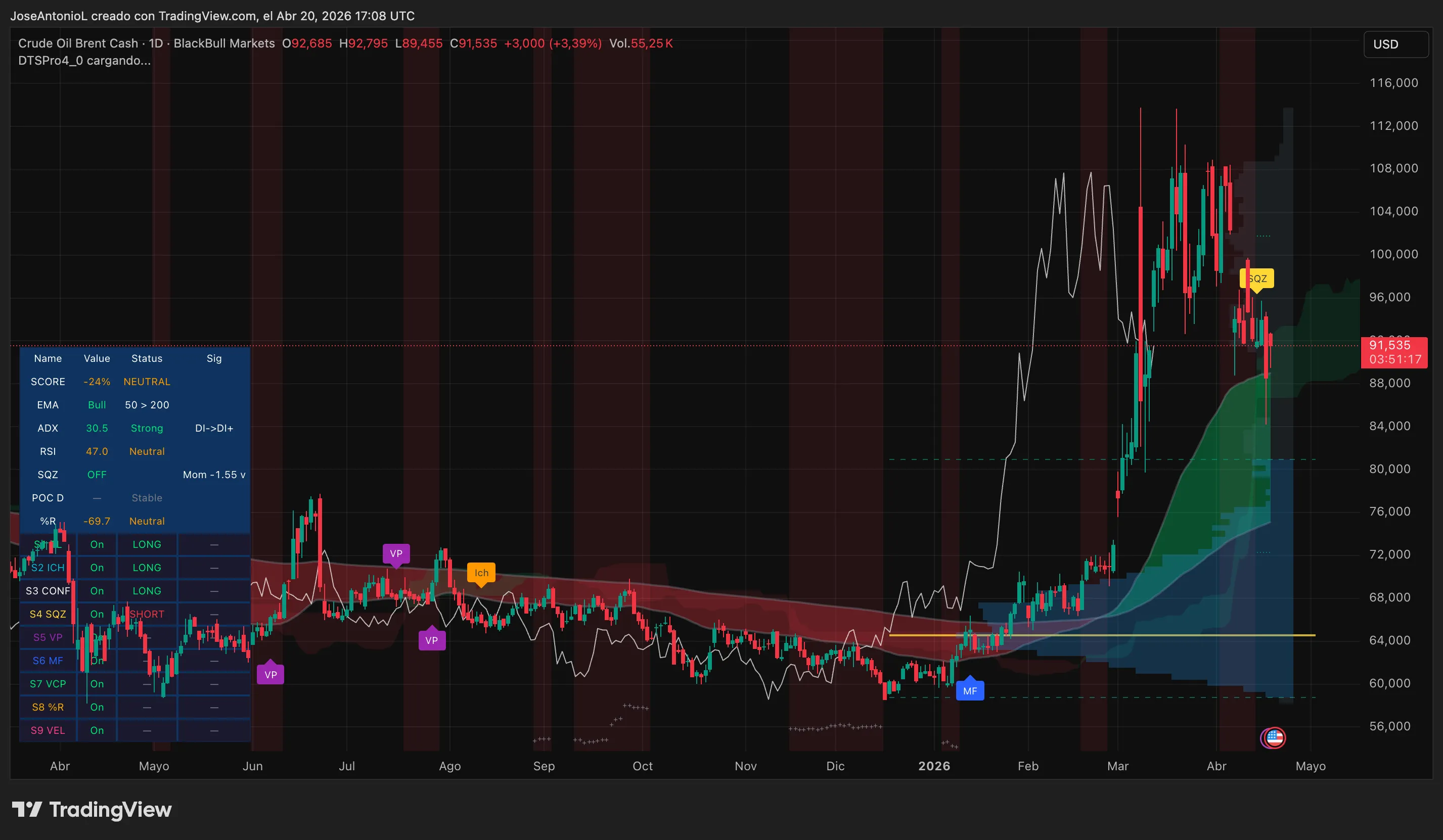Screen dimensions: 1443x840
Task: Click the VP marker above July candles
Action: 396,554
